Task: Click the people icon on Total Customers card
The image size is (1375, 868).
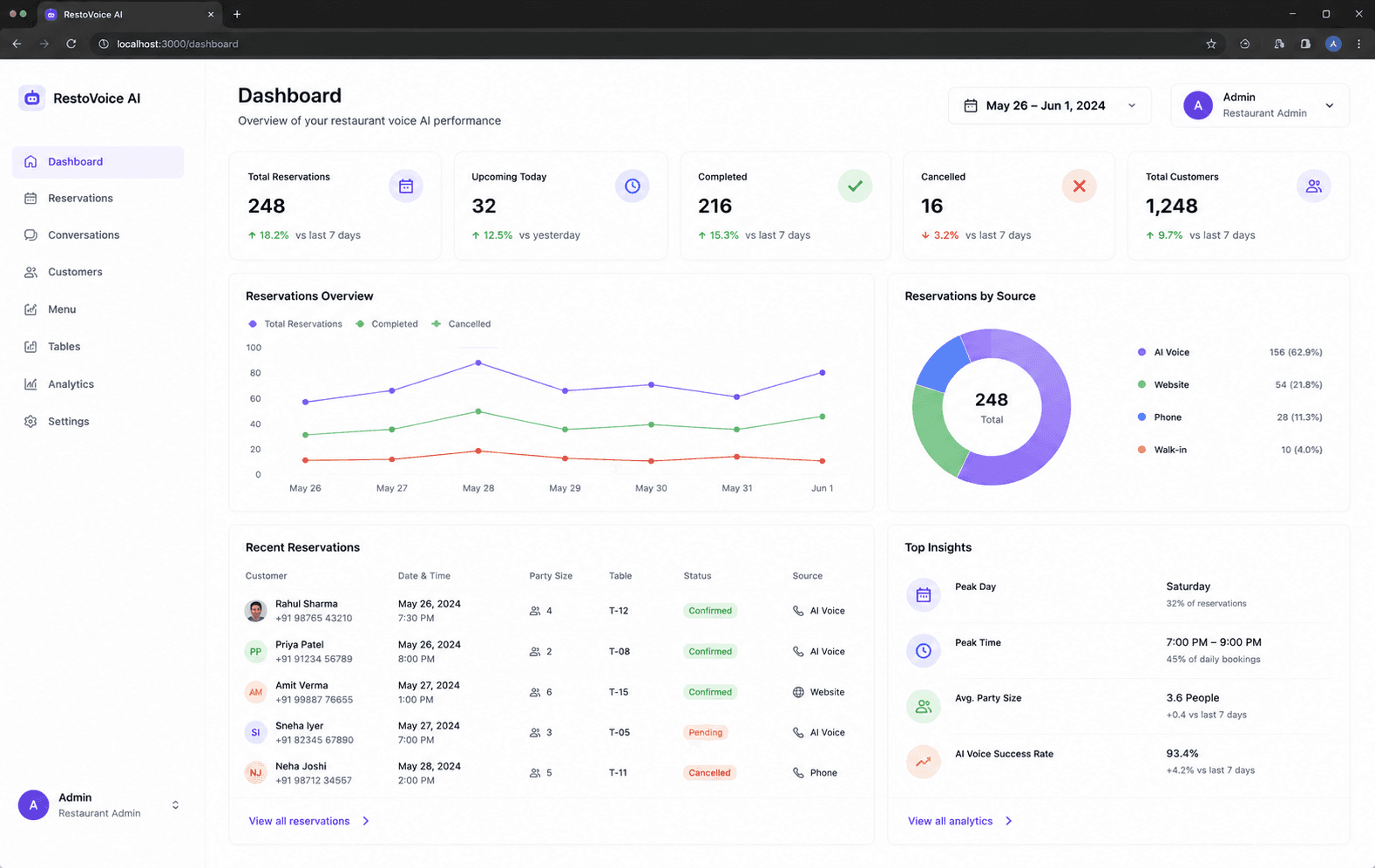Action: click(x=1314, y=186)
